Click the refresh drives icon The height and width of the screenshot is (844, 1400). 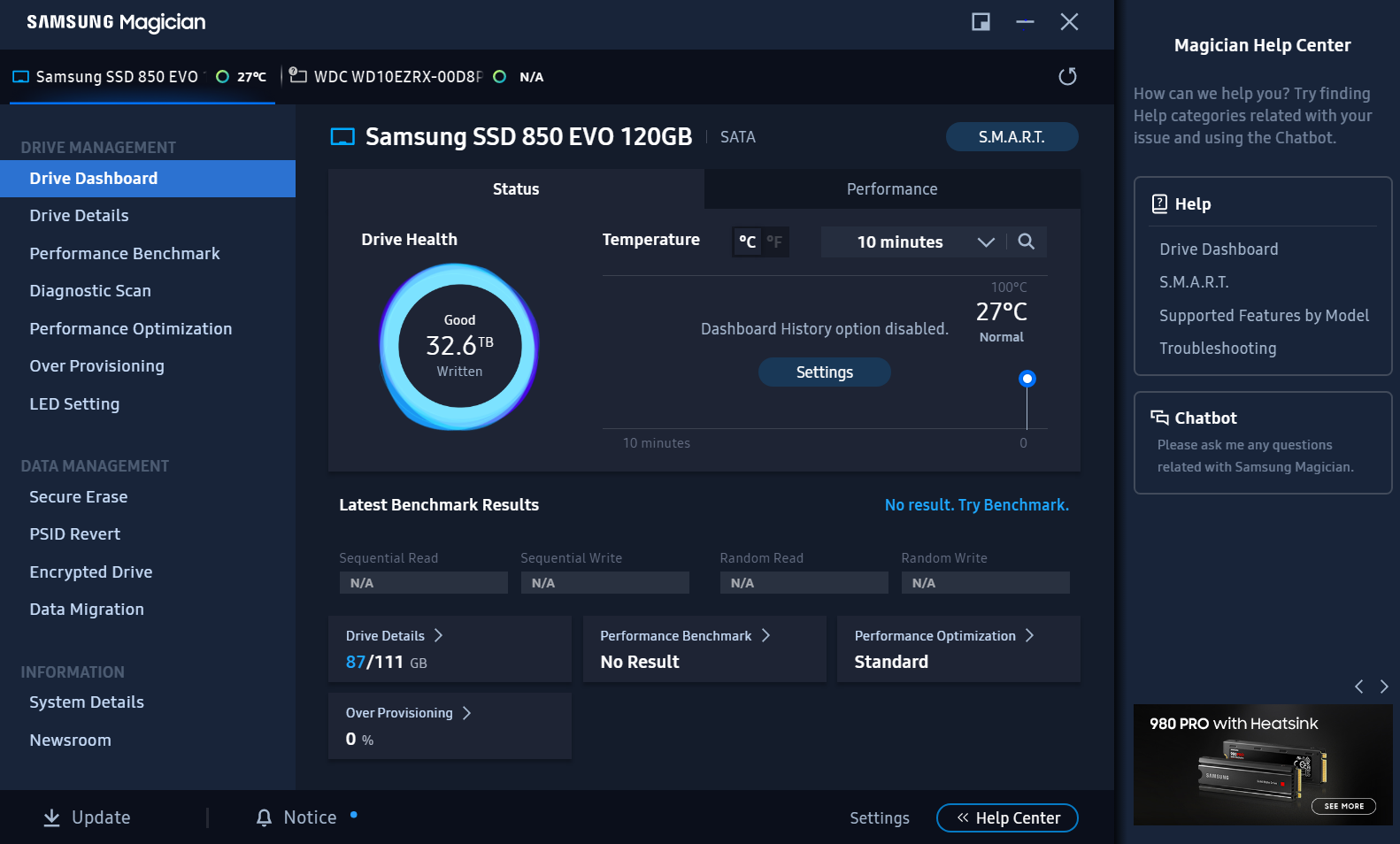(1067, 77)
